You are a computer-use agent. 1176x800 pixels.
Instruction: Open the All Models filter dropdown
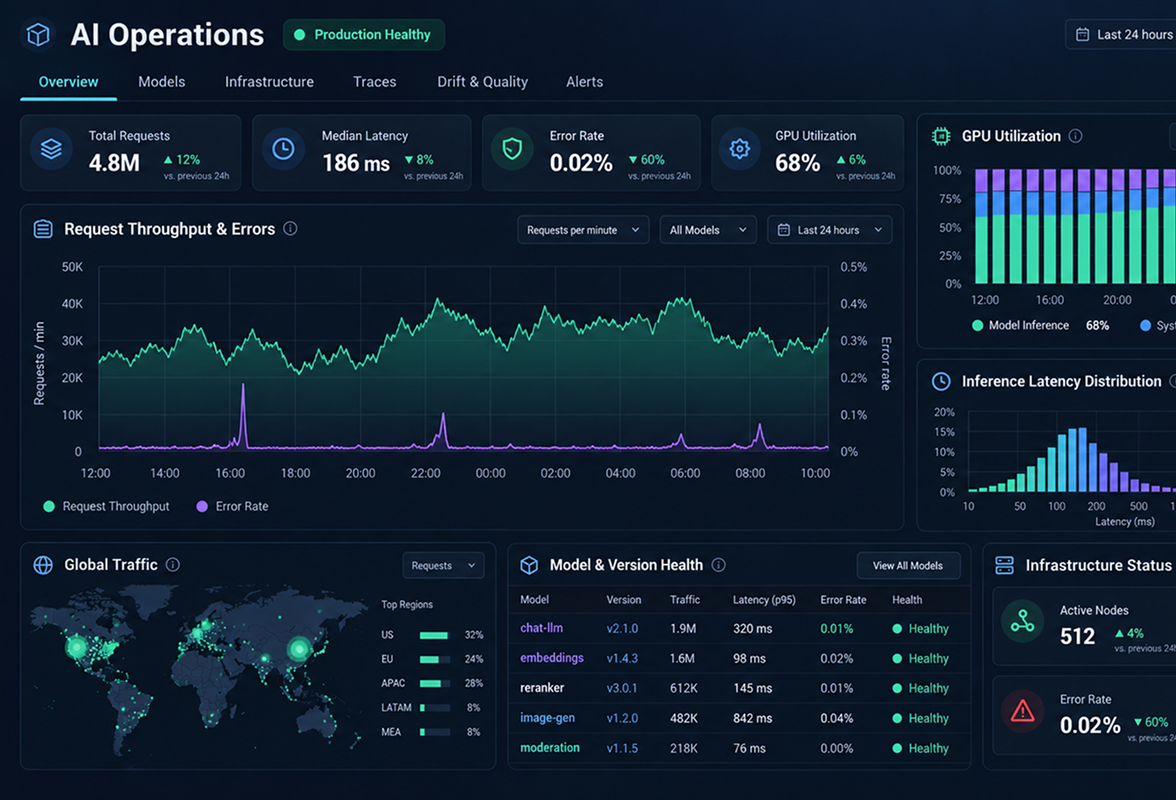click(x=708, y=230)
